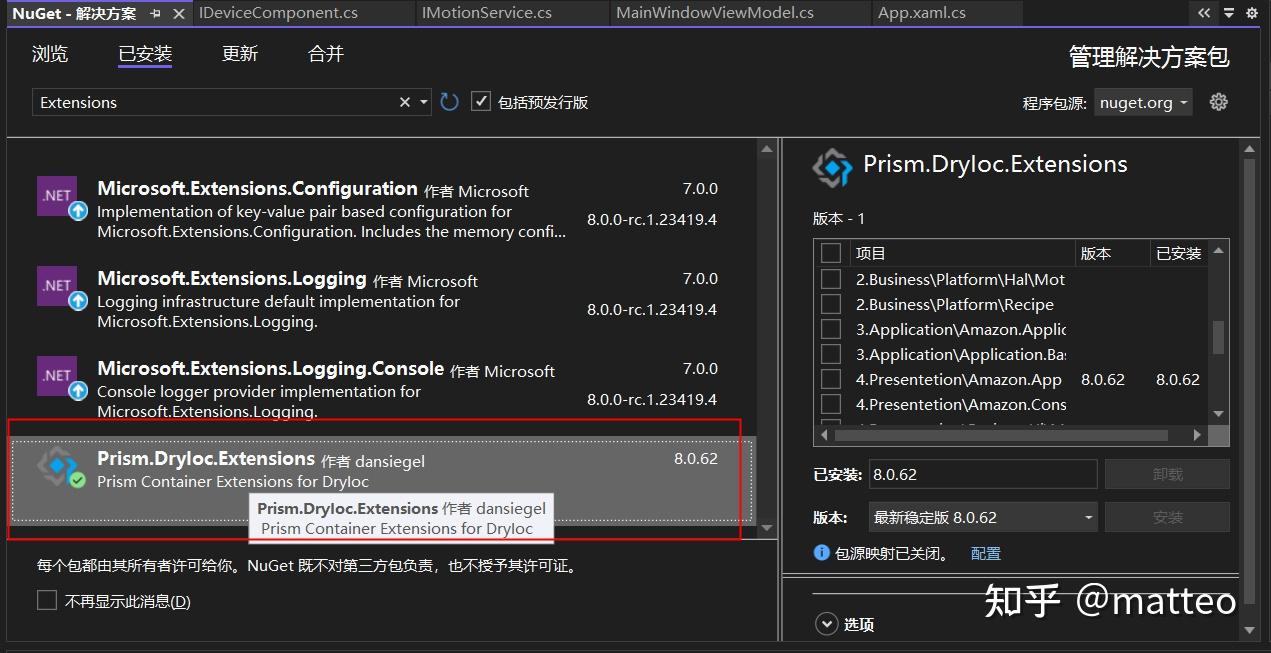
Task: Click the refresh icon next to search box
Action: [x=448, y=101]
